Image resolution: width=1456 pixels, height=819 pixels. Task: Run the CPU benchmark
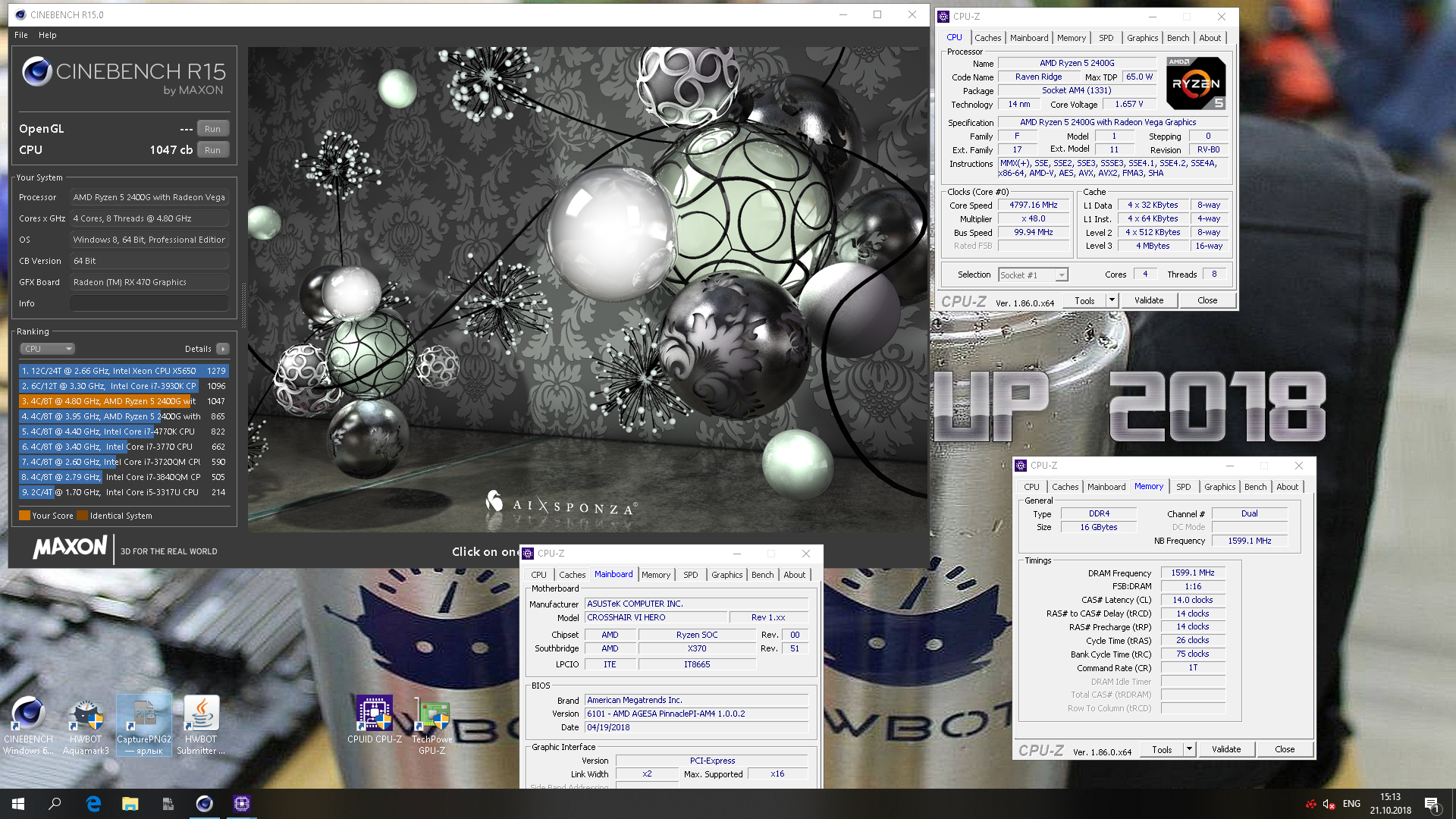click(x=212, y=150)
